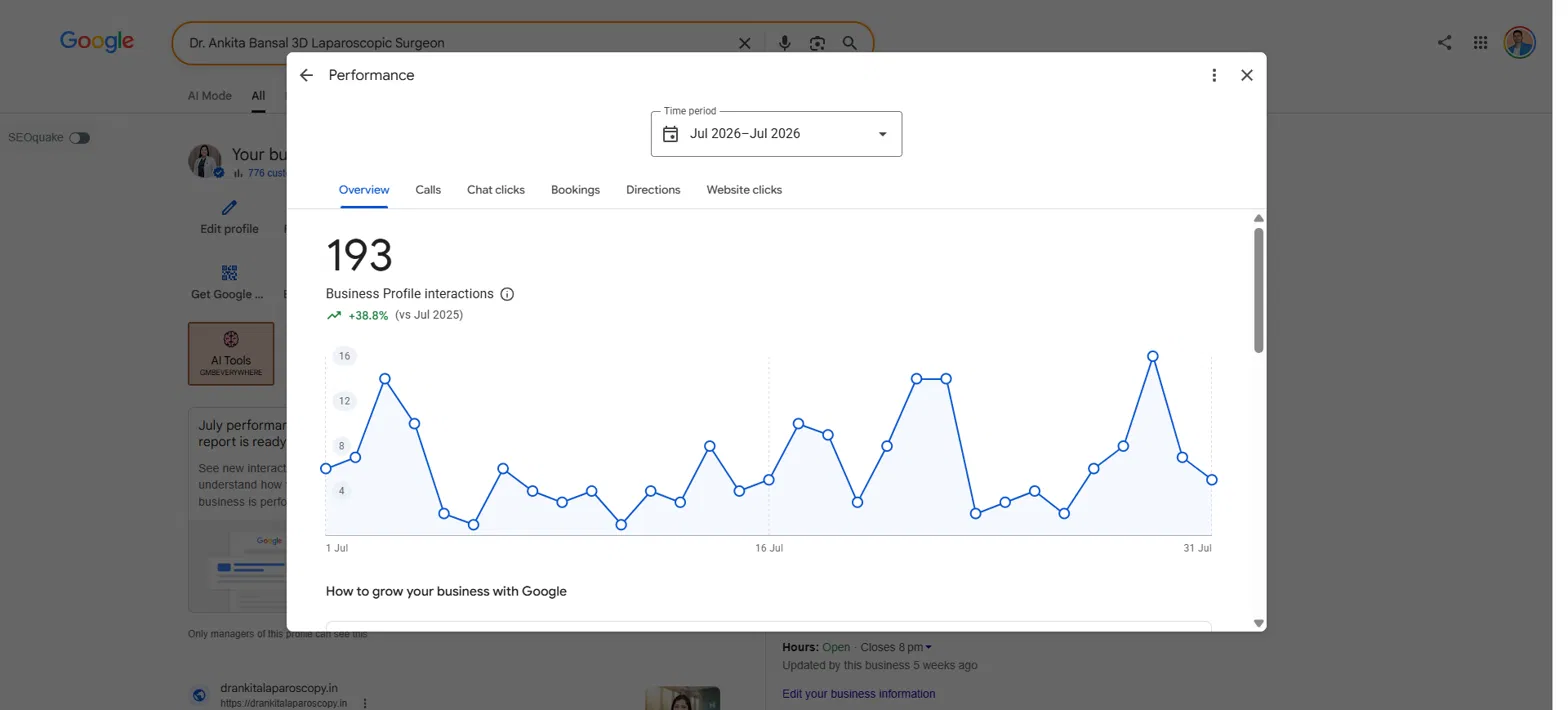Click 'How to grow your business with Google'
The height and width of the screenshot is (710, 1568).
(446, 591)
